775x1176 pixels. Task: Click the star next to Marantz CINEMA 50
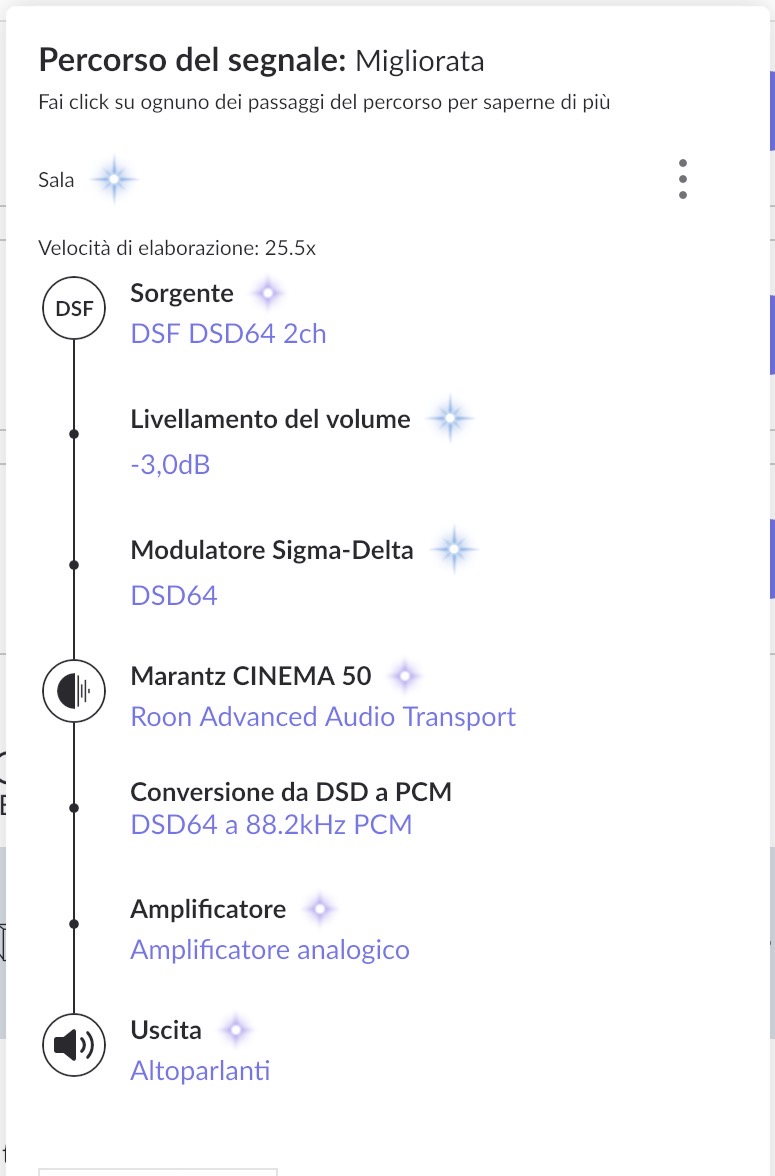(404, 677)
